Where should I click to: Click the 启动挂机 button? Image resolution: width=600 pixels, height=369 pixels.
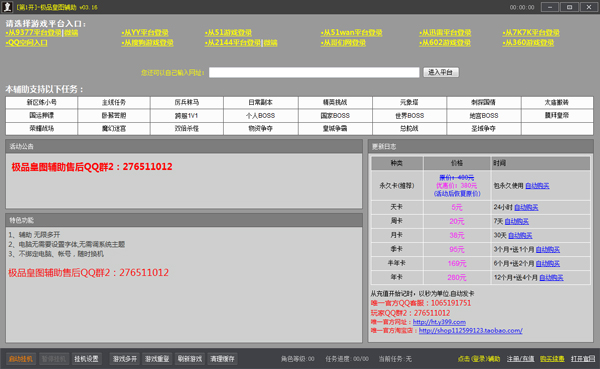21,359
